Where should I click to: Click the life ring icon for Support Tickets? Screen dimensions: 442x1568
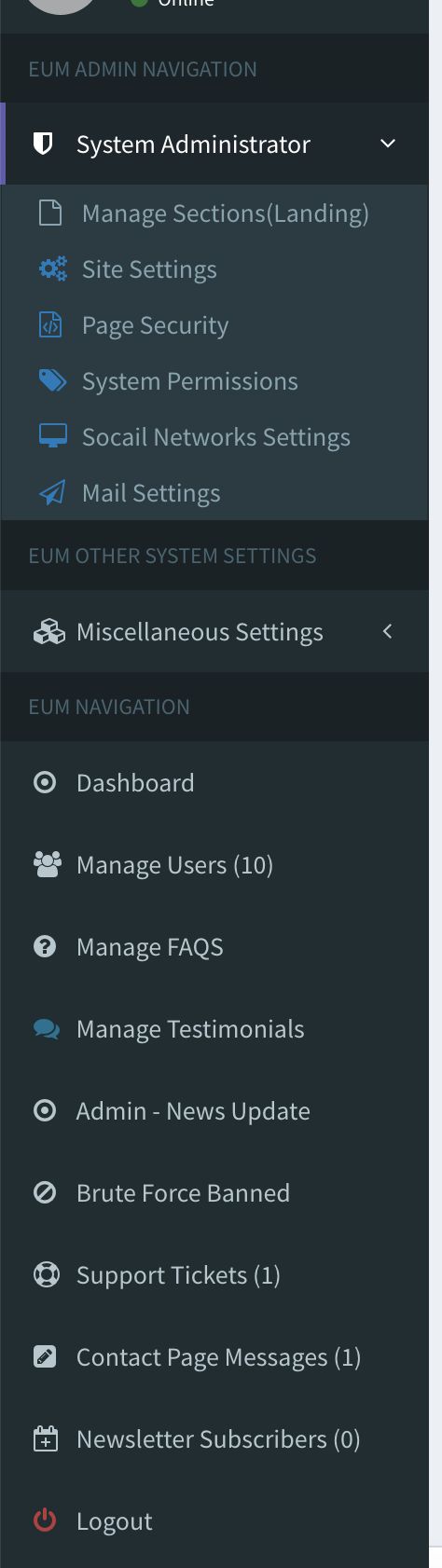[x=46, y=1274]
